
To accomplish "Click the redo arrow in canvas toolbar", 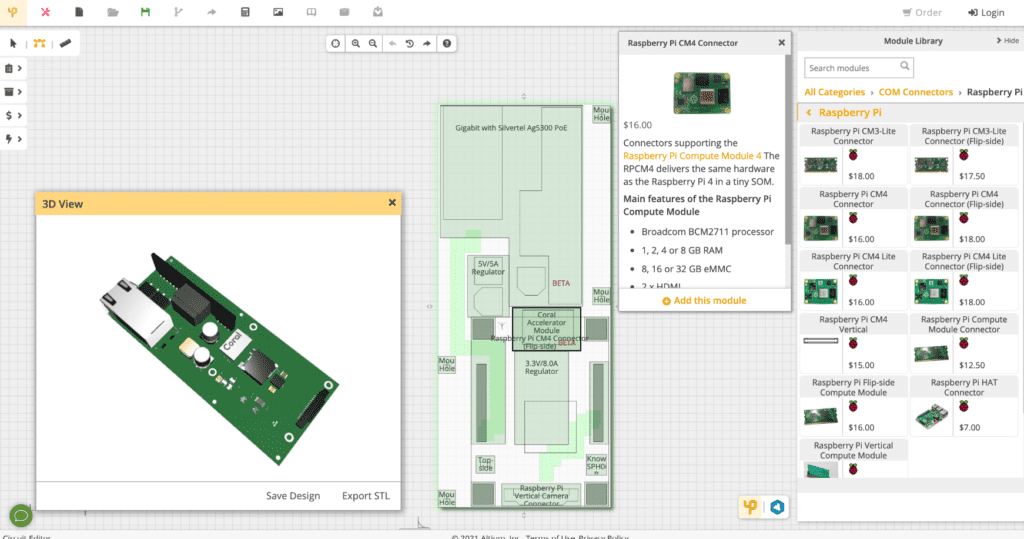I will coord(427,44).
